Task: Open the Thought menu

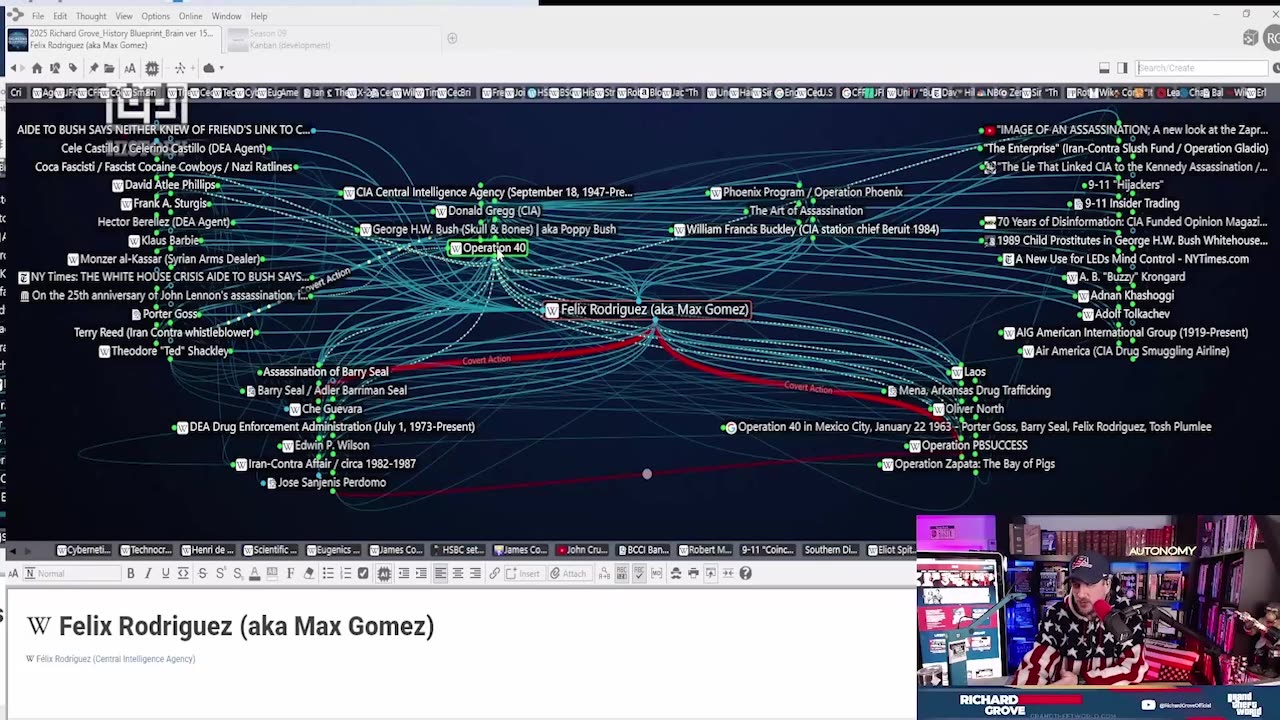Action: (91, 16)
